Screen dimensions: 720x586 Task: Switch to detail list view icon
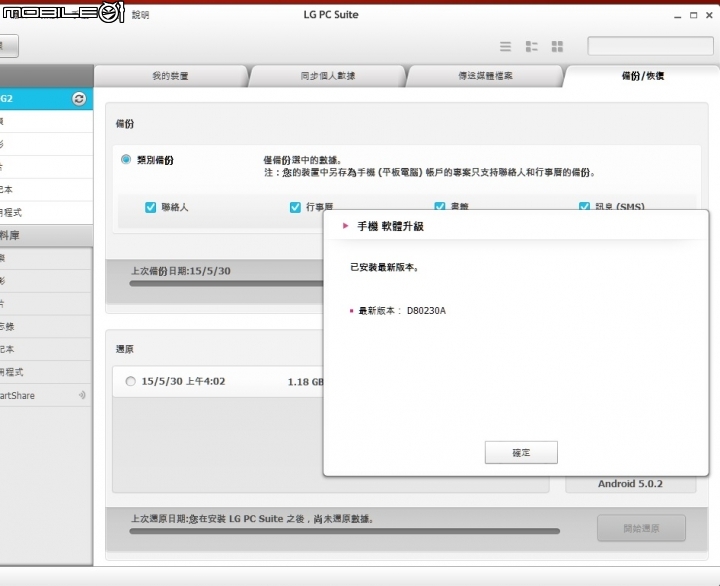pyautogui.click(x=531, y=46)
